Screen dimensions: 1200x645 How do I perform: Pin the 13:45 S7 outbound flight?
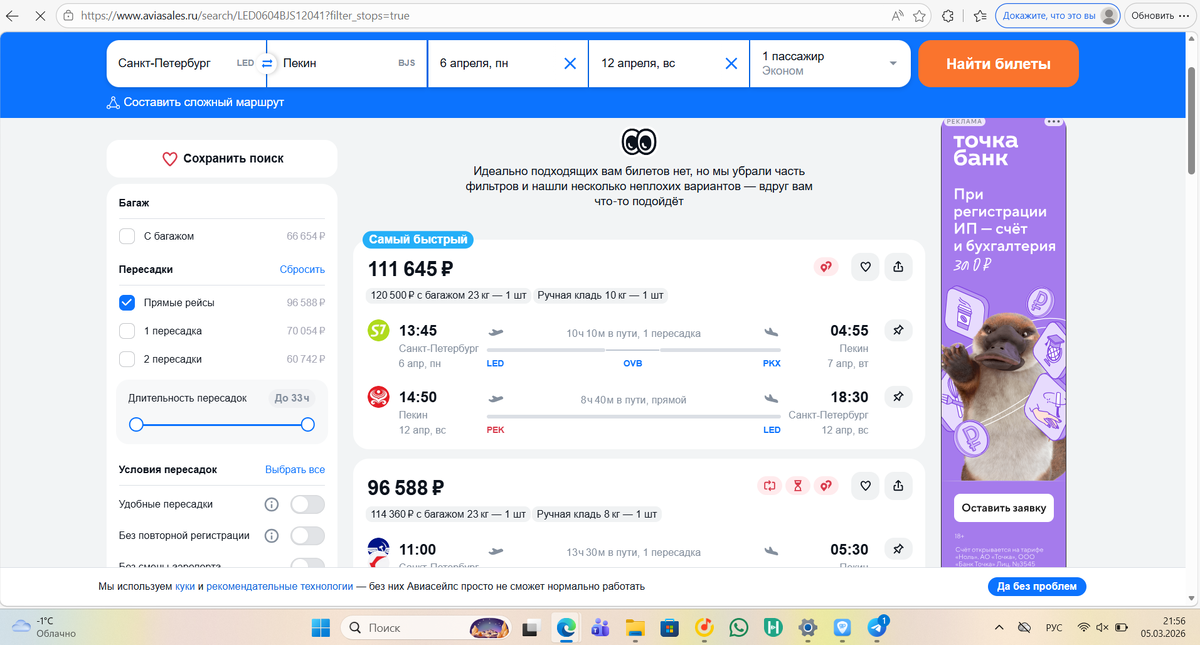click(898, 331)
